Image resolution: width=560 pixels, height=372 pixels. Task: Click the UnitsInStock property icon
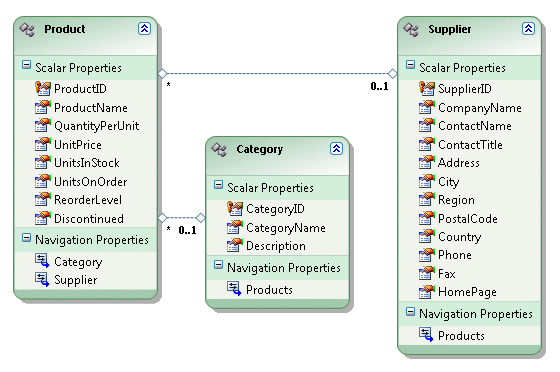point(42,162)
